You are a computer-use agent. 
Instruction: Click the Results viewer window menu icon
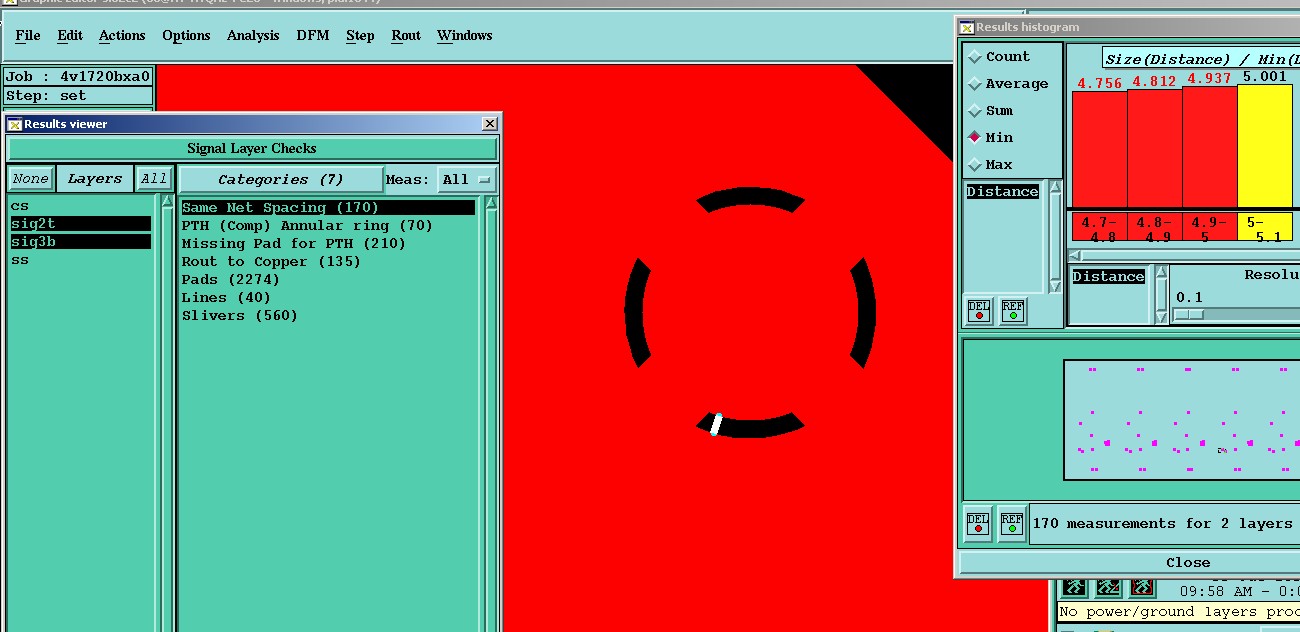click(x=15, y=124)
